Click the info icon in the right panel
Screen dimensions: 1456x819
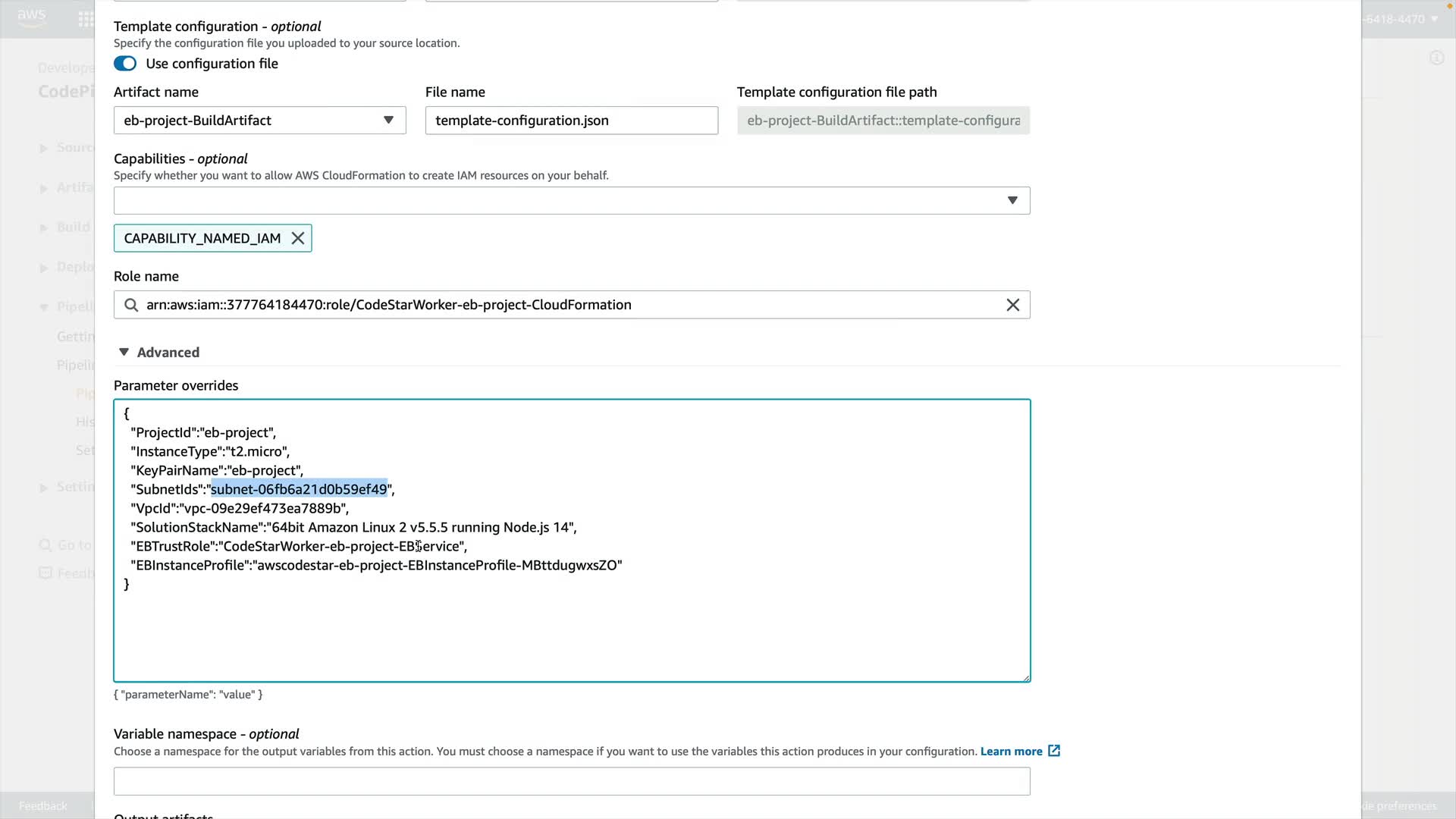point(1436,58)
